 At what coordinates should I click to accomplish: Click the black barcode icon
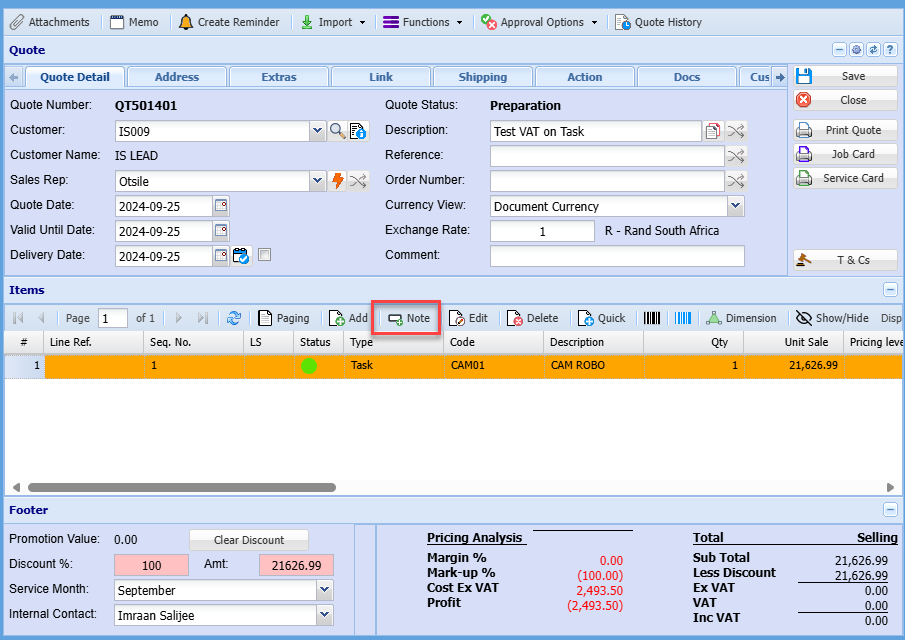pos(652,318)
